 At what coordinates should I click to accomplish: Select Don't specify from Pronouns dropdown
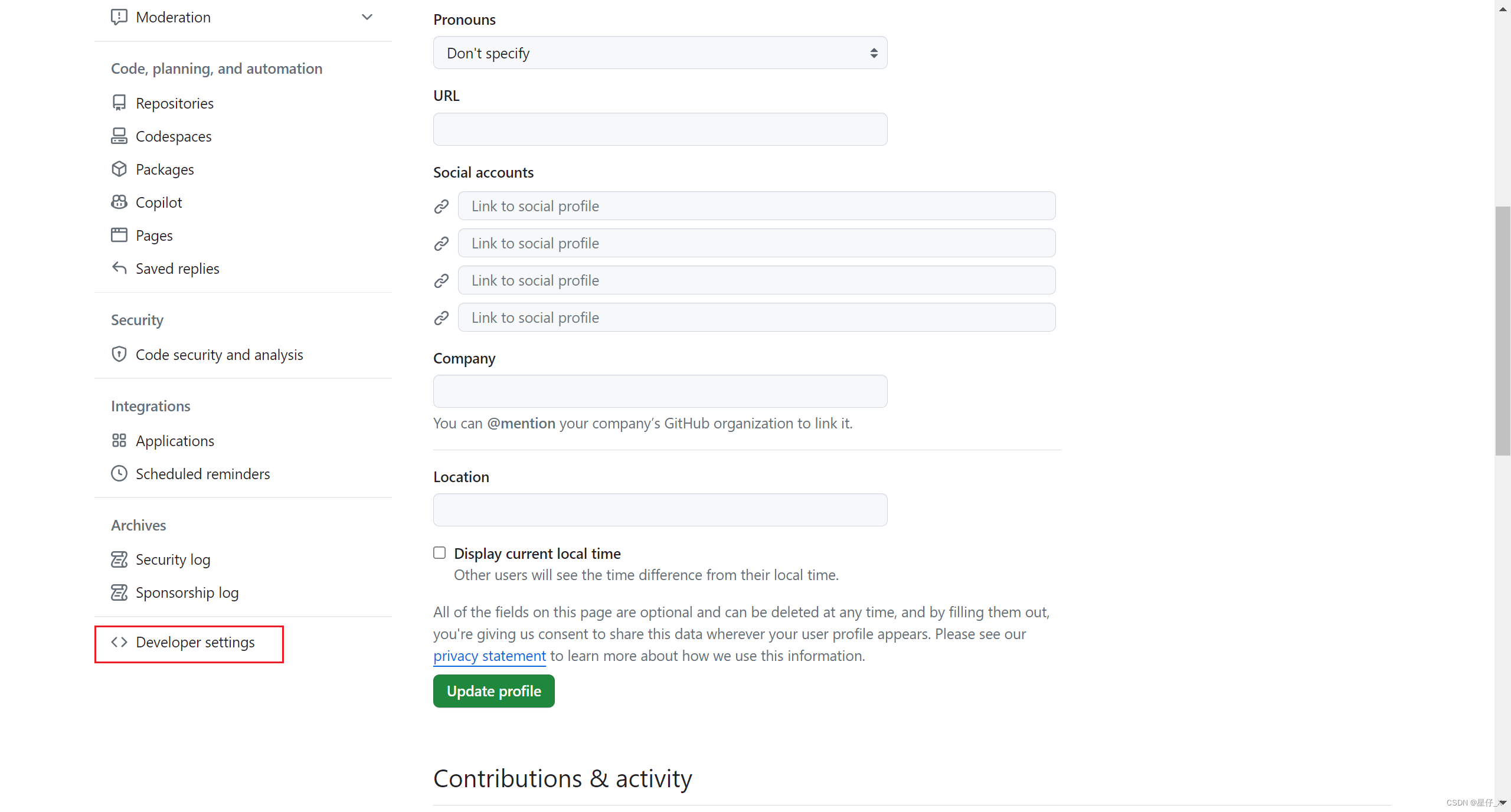coord(659,52)
